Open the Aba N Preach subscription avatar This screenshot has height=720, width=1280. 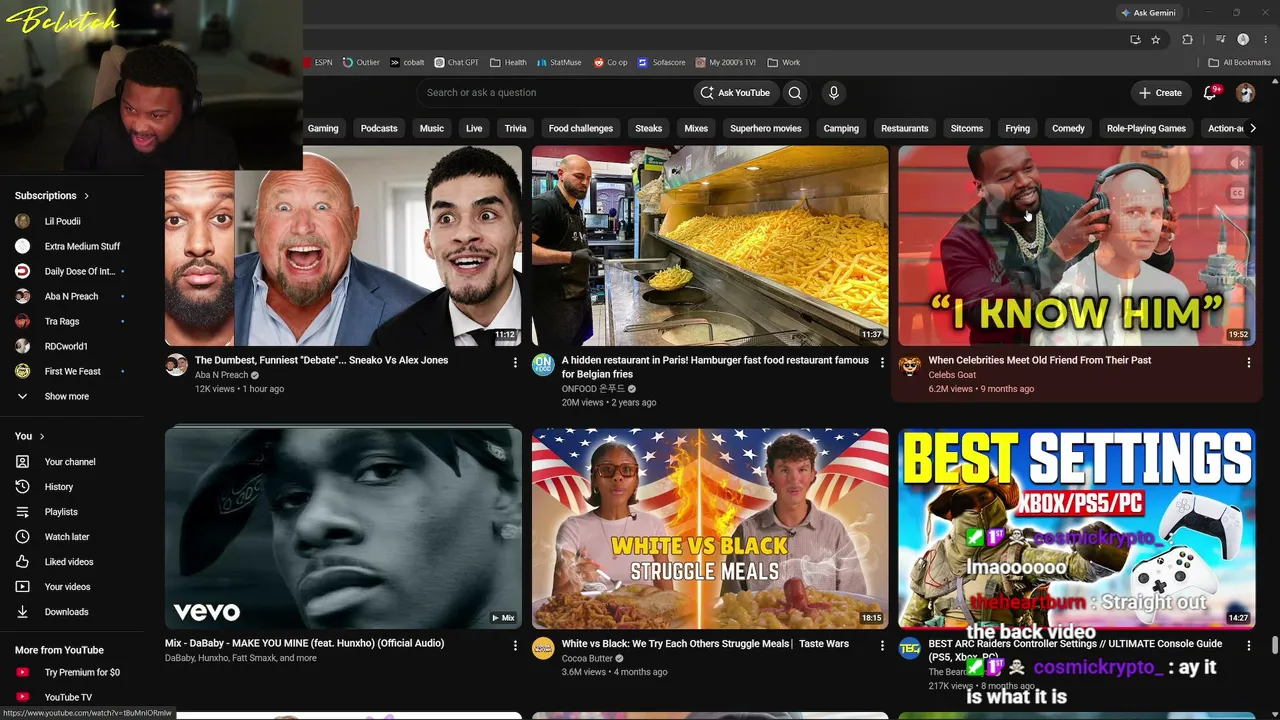[22, 296]
